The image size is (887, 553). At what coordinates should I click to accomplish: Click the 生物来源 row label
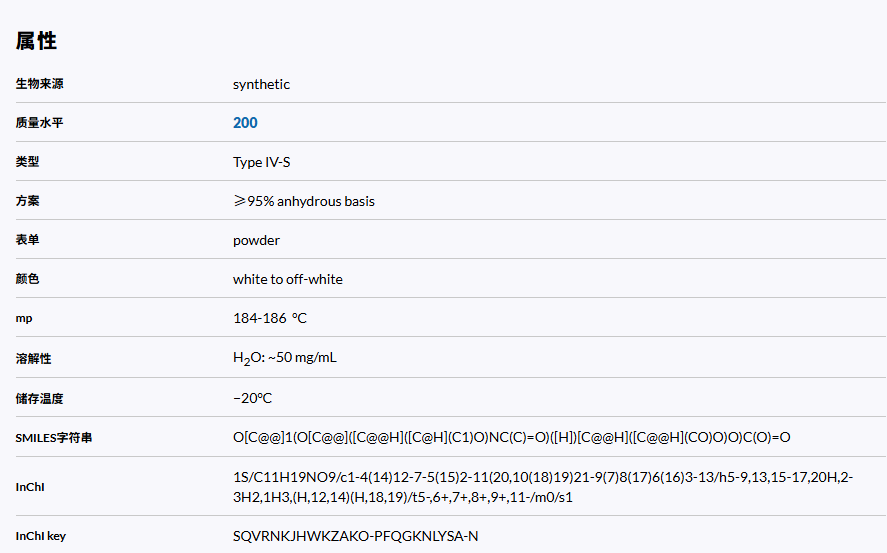[40, 84]
